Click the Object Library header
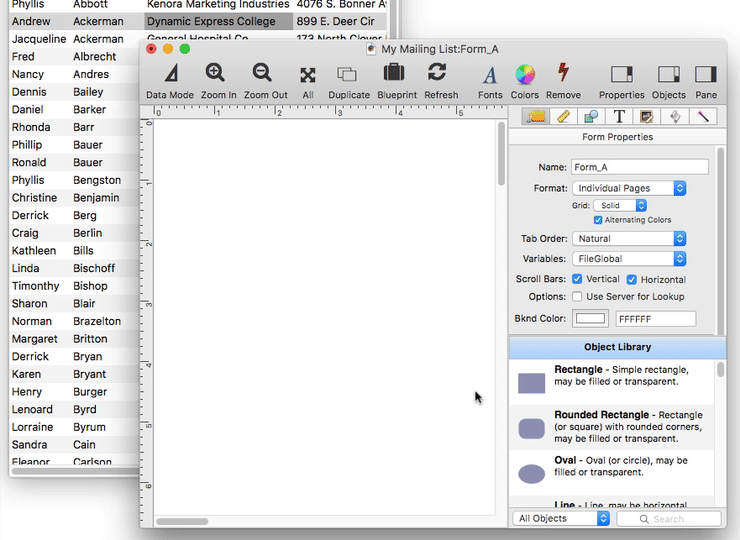 click(x=617, y=347)
